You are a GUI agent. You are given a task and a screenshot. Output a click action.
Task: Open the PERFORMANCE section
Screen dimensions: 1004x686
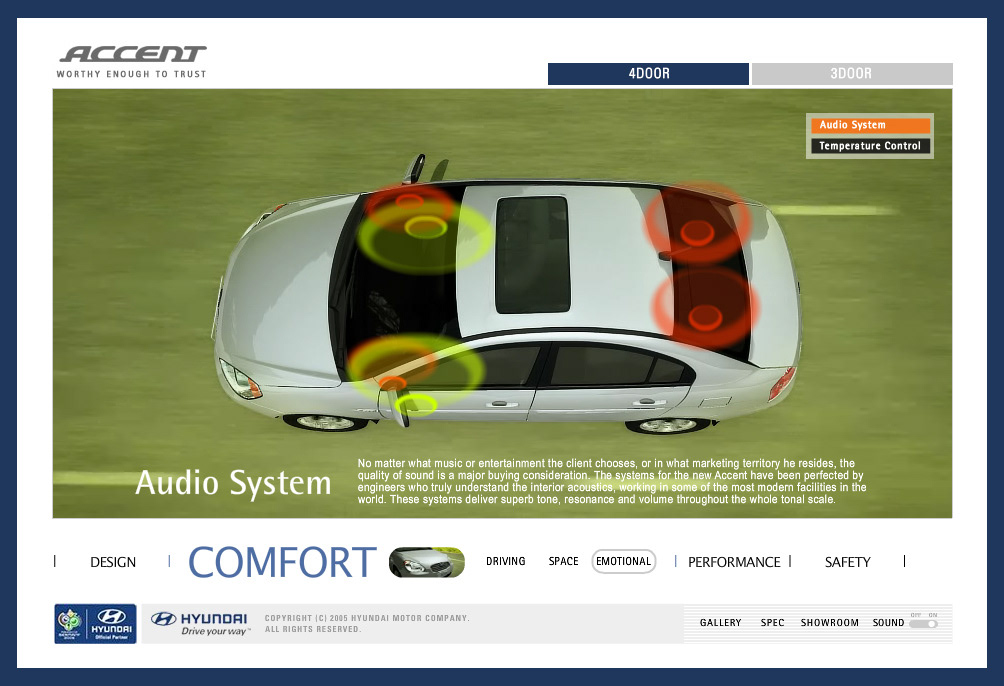coord(734,562)
